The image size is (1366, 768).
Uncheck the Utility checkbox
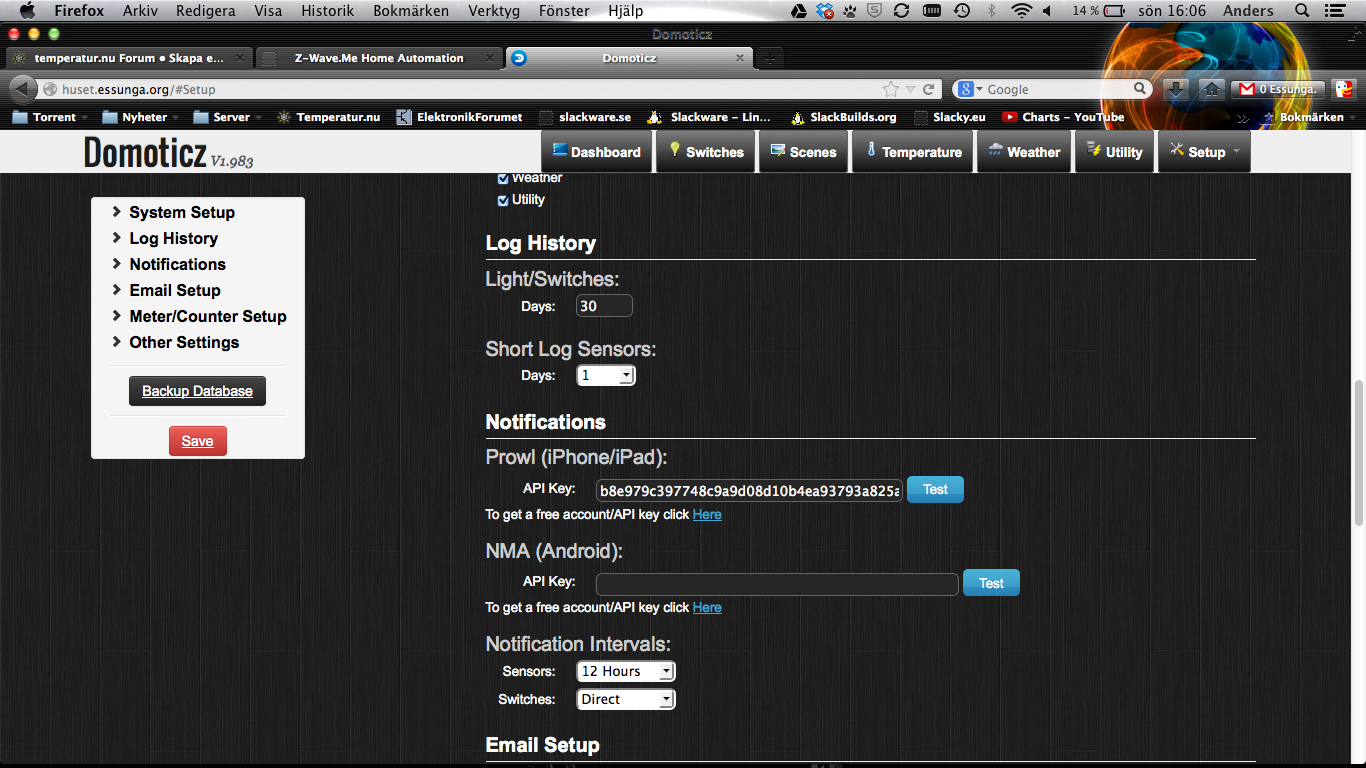coord(503,200)
